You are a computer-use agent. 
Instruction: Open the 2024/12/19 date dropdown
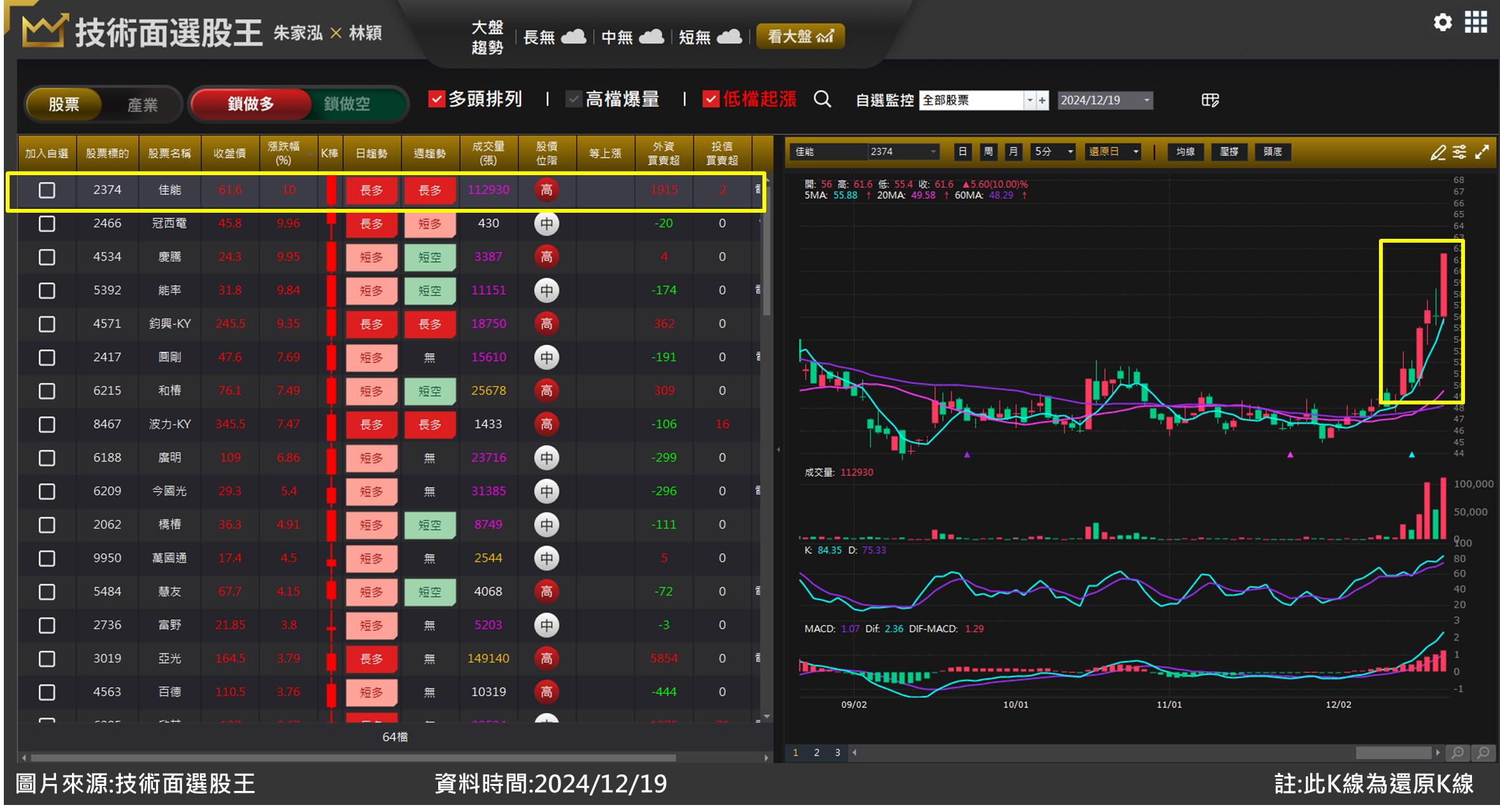tap(1146, 101)
